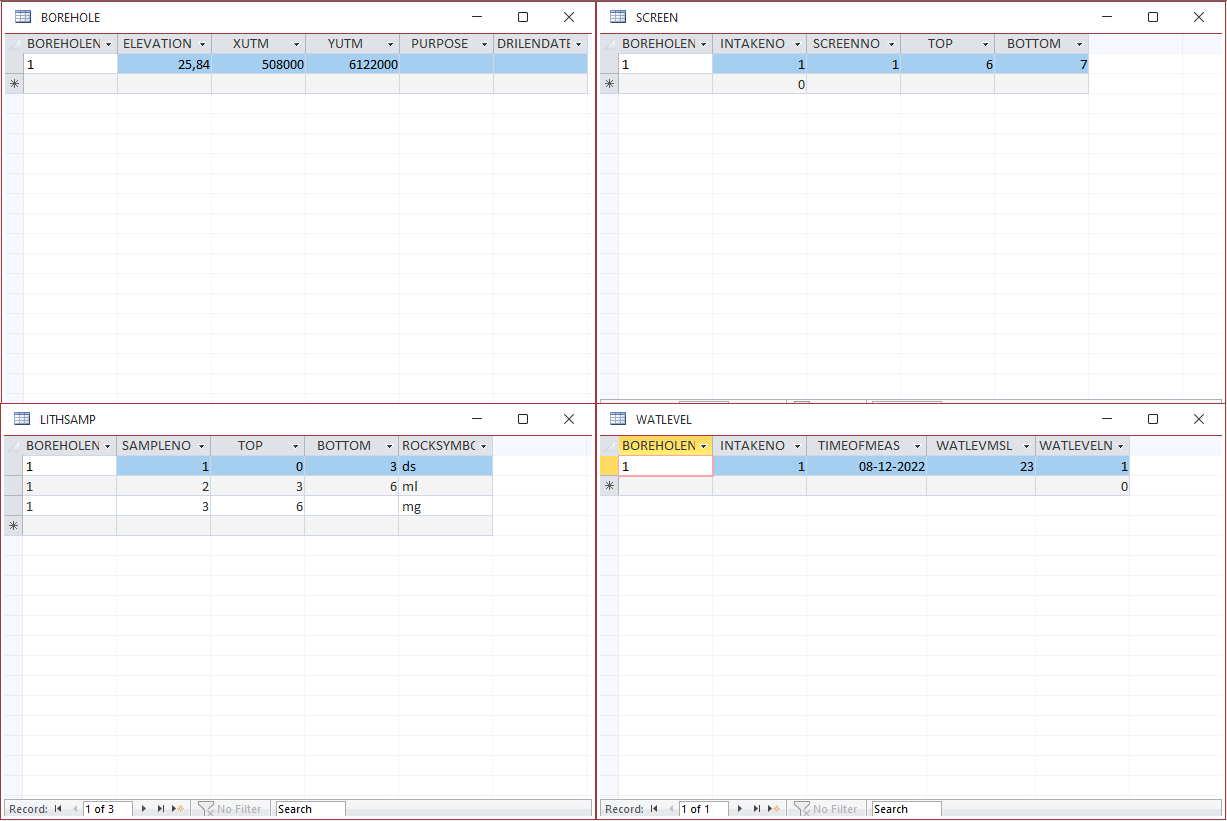Go to previous record in LITHSAMP navigator
The height and width of the screenshot is (821, 1227).
point(75,809)
